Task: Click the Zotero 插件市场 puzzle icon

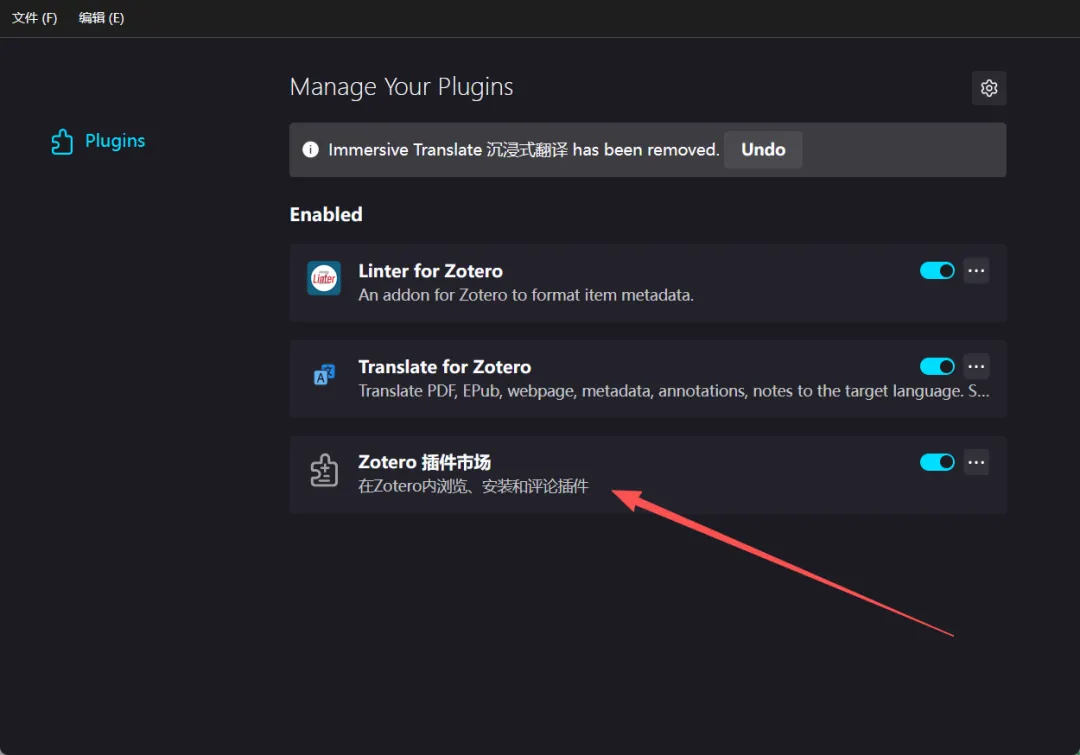Action: tap(324, 470)
